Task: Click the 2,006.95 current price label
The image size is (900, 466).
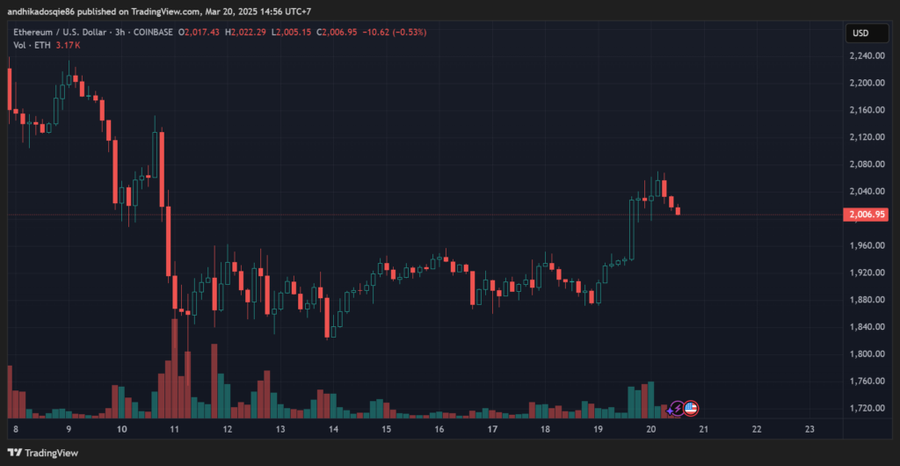Action: [x=864, y=215]
